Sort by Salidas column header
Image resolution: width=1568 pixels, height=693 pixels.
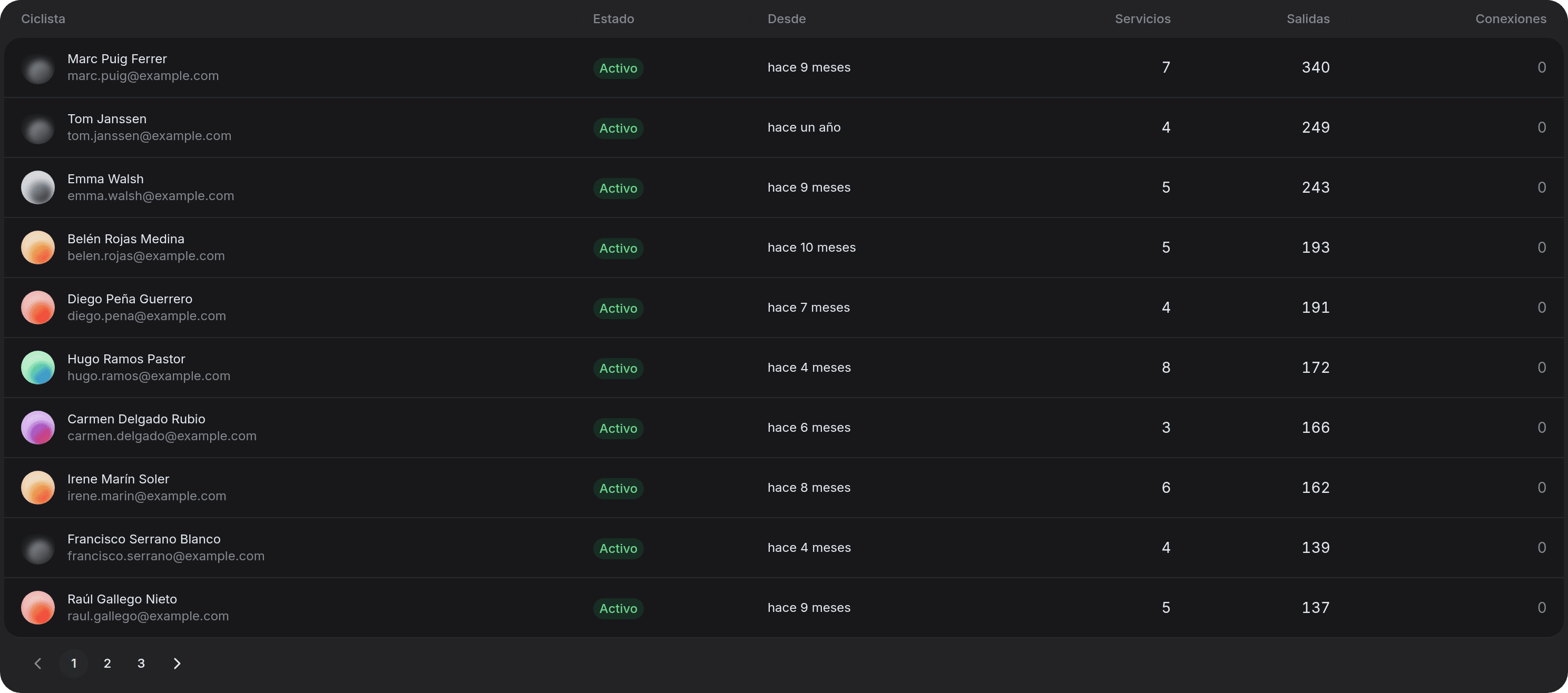(1308, 19)
